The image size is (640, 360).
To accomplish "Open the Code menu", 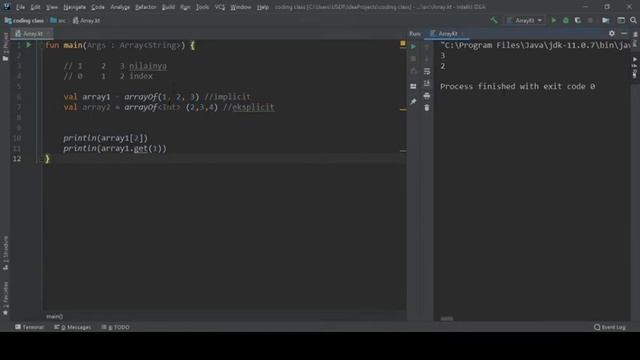I will (x=98, y=7).
